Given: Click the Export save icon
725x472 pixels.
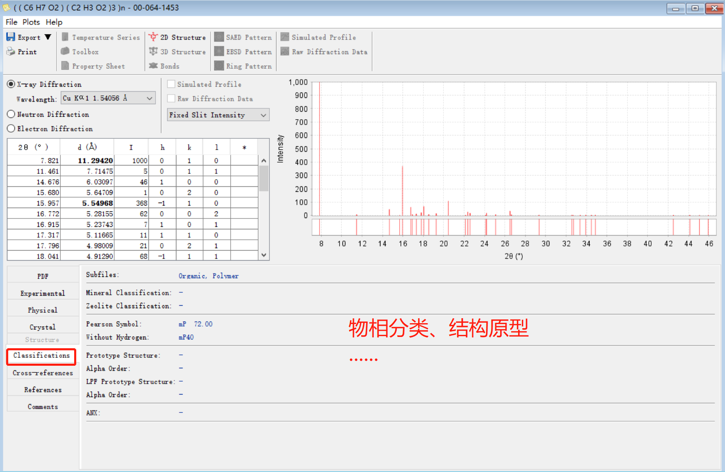Looking at the screenshot, I should point(11,37).
